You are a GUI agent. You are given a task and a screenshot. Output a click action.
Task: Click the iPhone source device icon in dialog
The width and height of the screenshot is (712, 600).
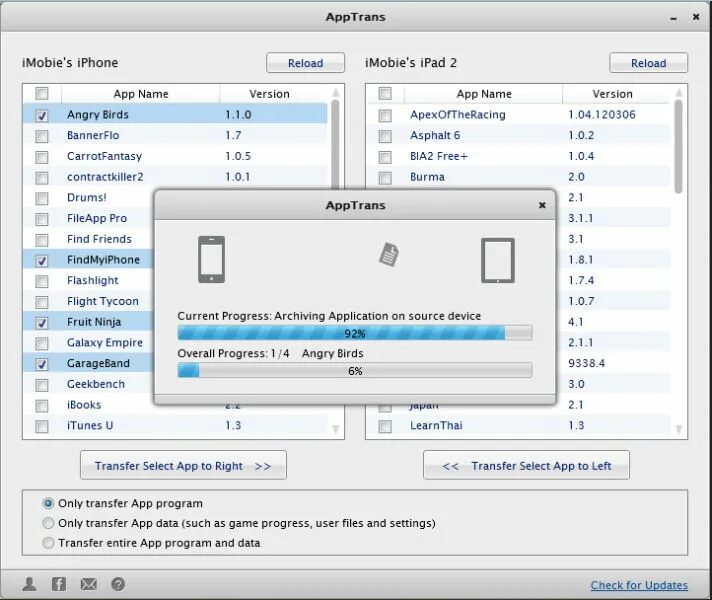(211, 259)
